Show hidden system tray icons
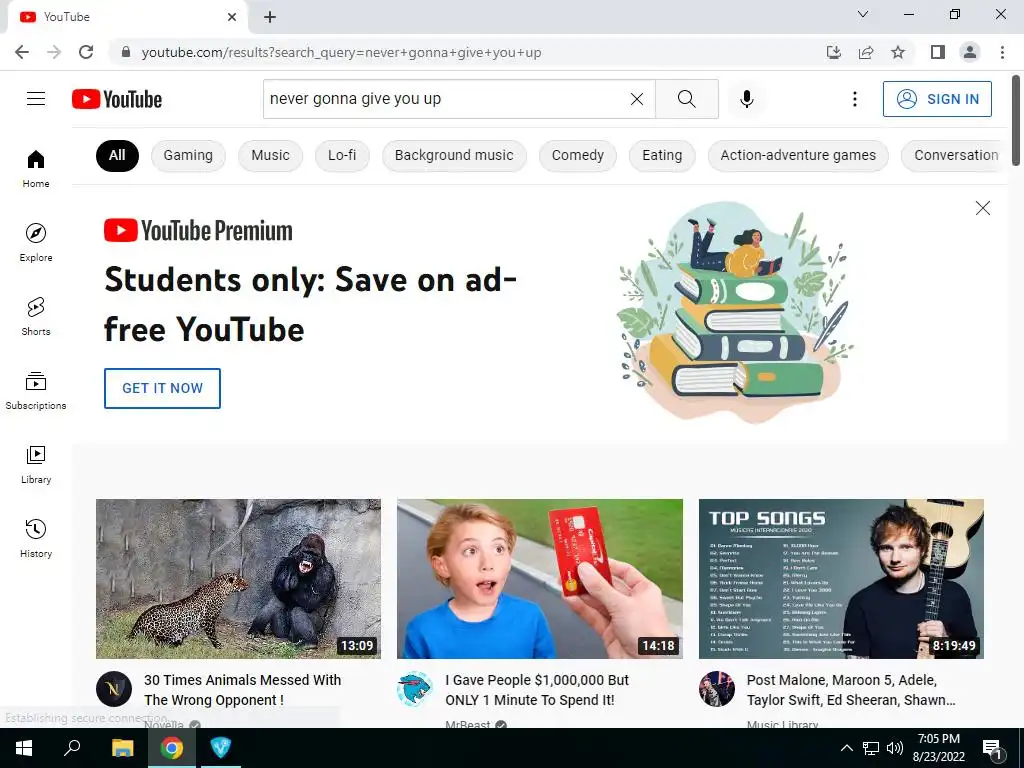Image resolution: width=1024 pixels, height=768 pixels. (x=846, y=748)
